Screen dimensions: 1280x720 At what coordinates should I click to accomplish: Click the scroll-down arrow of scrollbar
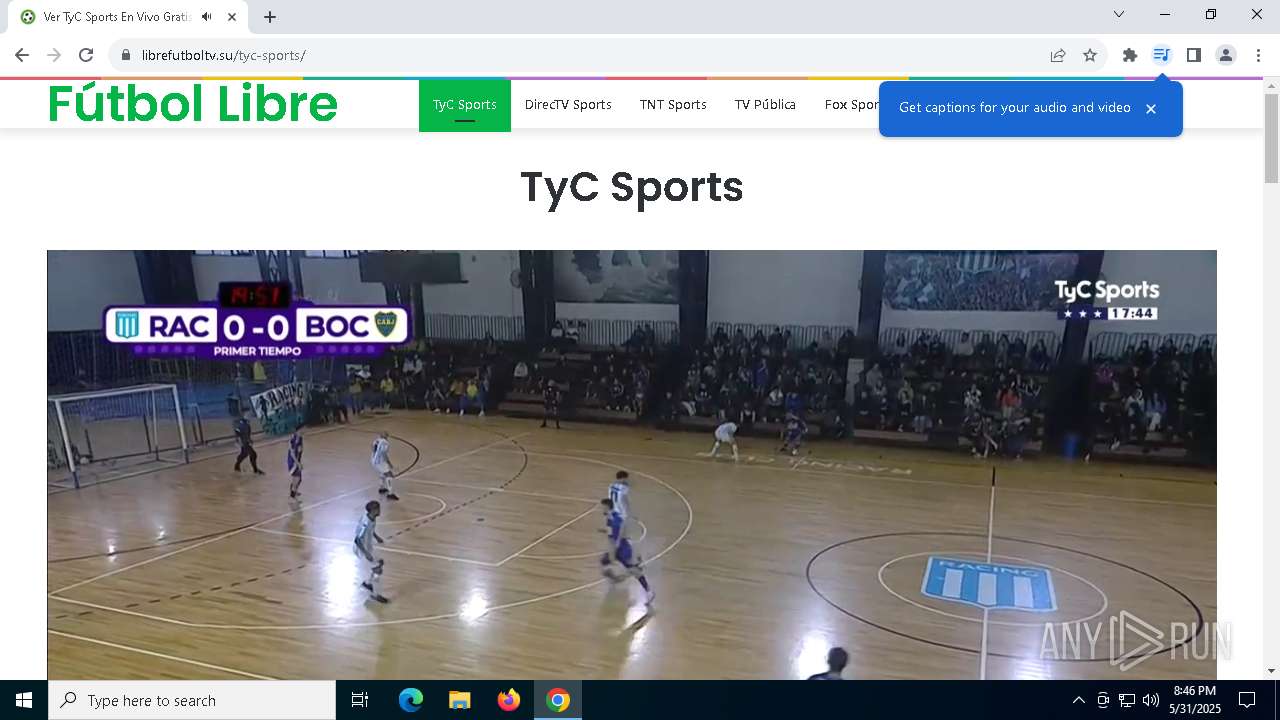(x=1271, y=671)
